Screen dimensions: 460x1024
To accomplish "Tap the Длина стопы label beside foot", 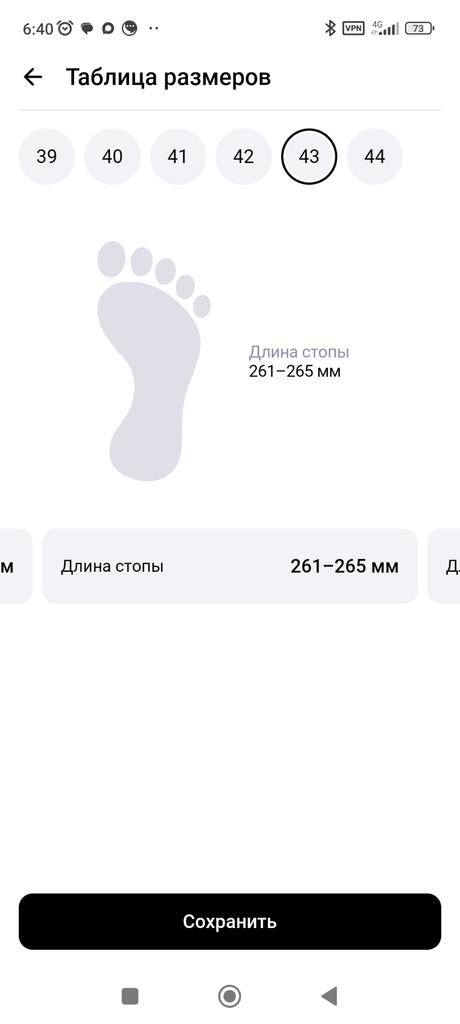I will point(299,352).
